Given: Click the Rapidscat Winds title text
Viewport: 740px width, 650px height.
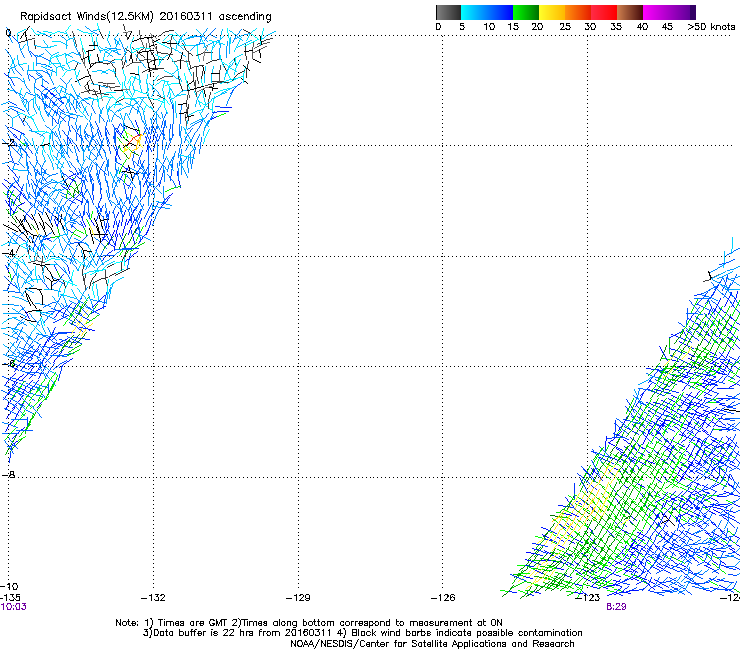Looking at the screenshot, I should tap(146, 17).
